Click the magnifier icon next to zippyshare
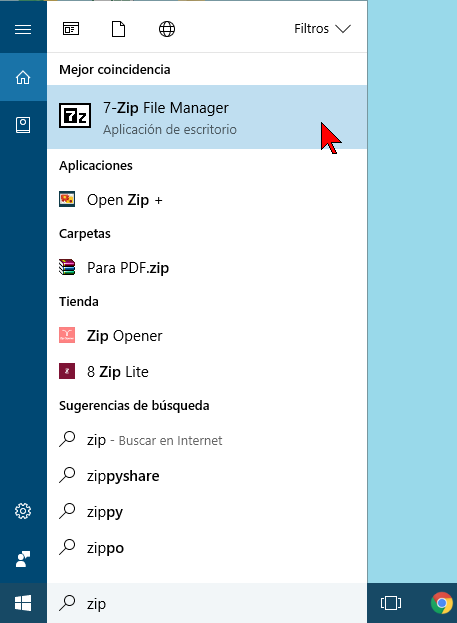This screenshot has width=457, height=623. 67,475
